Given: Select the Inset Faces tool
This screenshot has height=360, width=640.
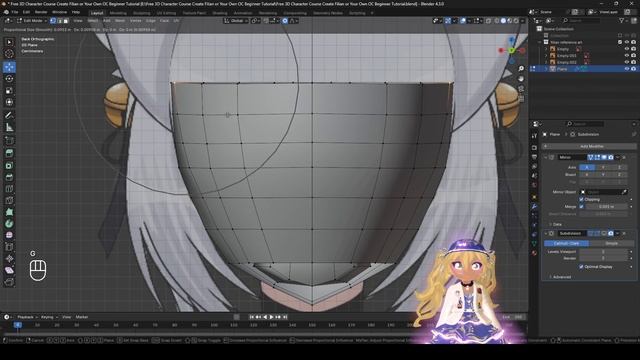Looking at the screenshot, I should (9, 165).
